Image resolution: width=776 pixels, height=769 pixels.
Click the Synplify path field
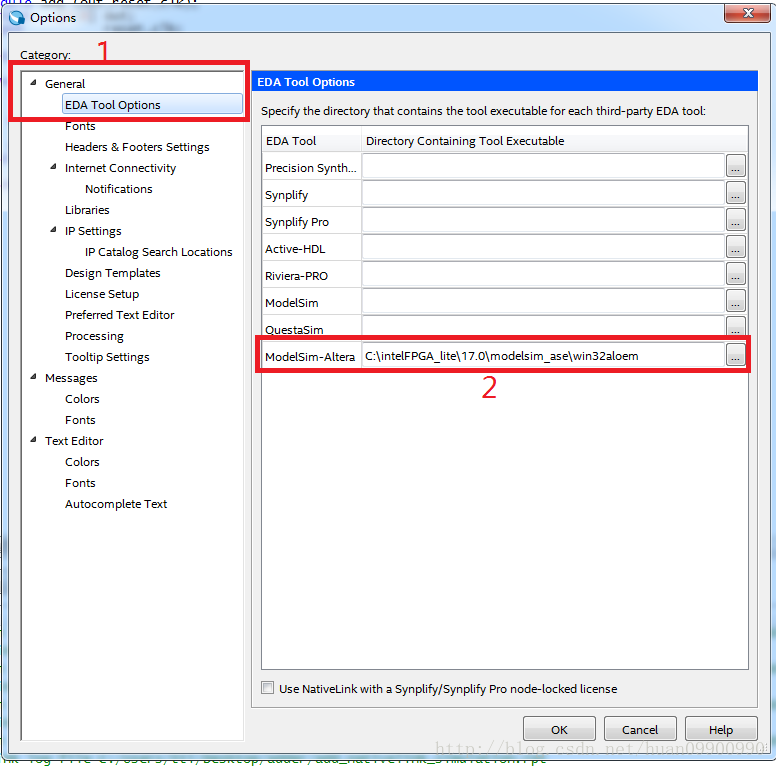(x=543, y=193)
